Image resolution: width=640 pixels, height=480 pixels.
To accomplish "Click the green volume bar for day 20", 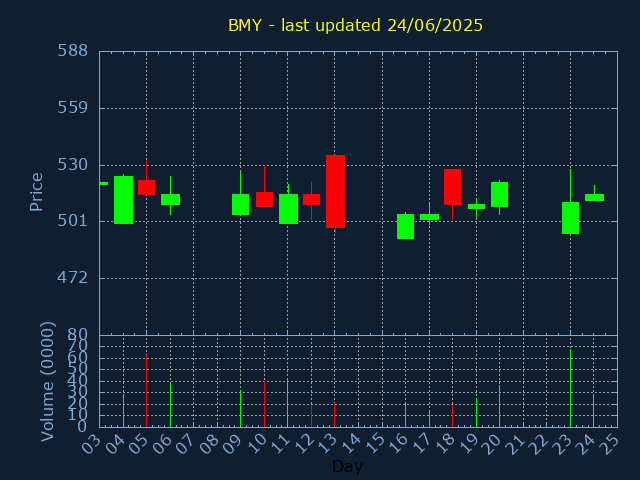I will coord(499,406).
